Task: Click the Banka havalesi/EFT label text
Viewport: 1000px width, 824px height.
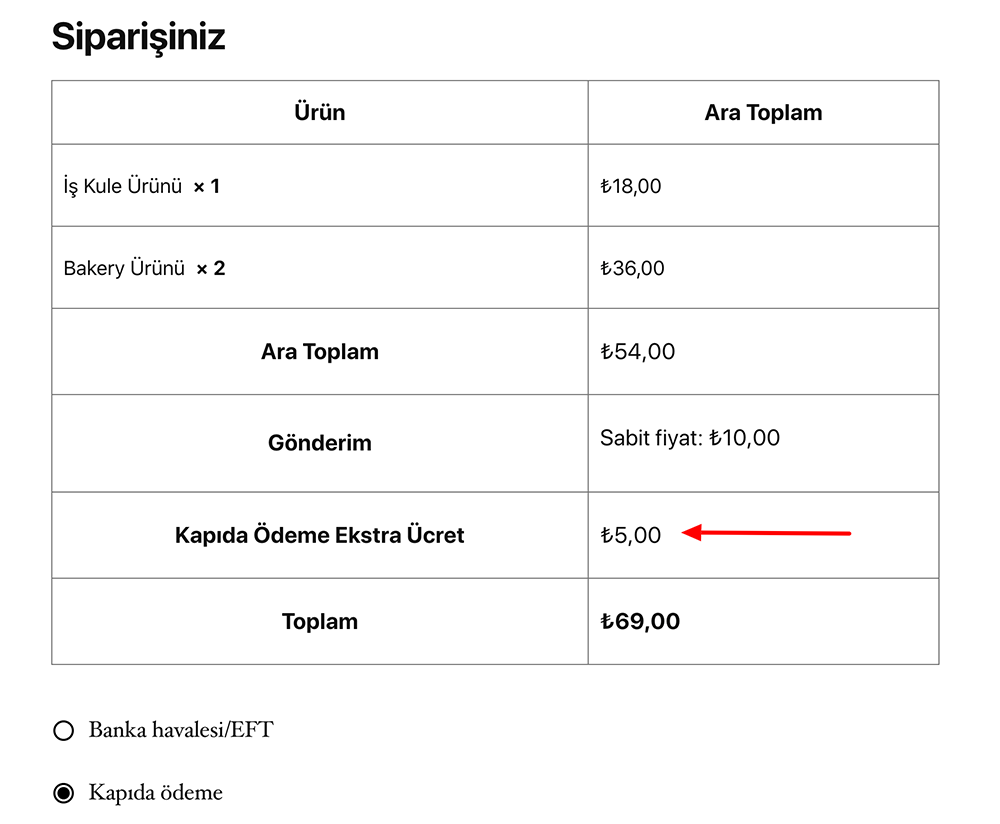Action: coord(180,730)
